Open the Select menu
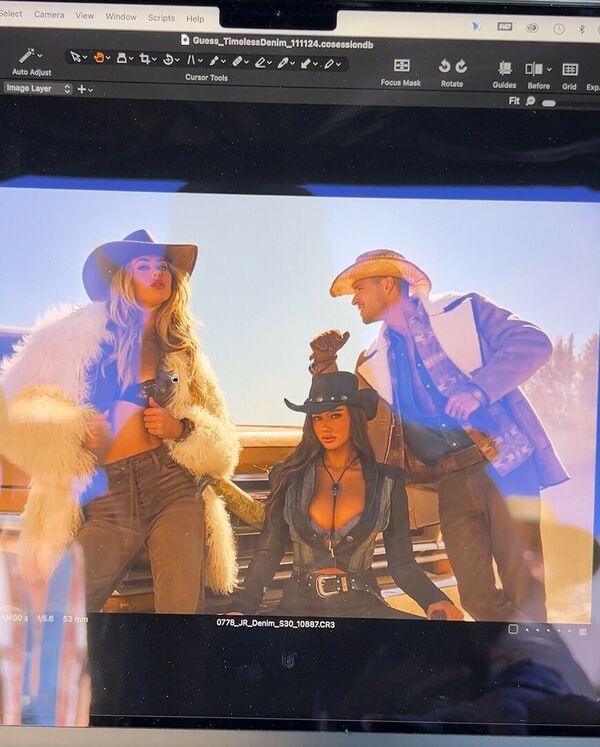 [x=10, y=13]
